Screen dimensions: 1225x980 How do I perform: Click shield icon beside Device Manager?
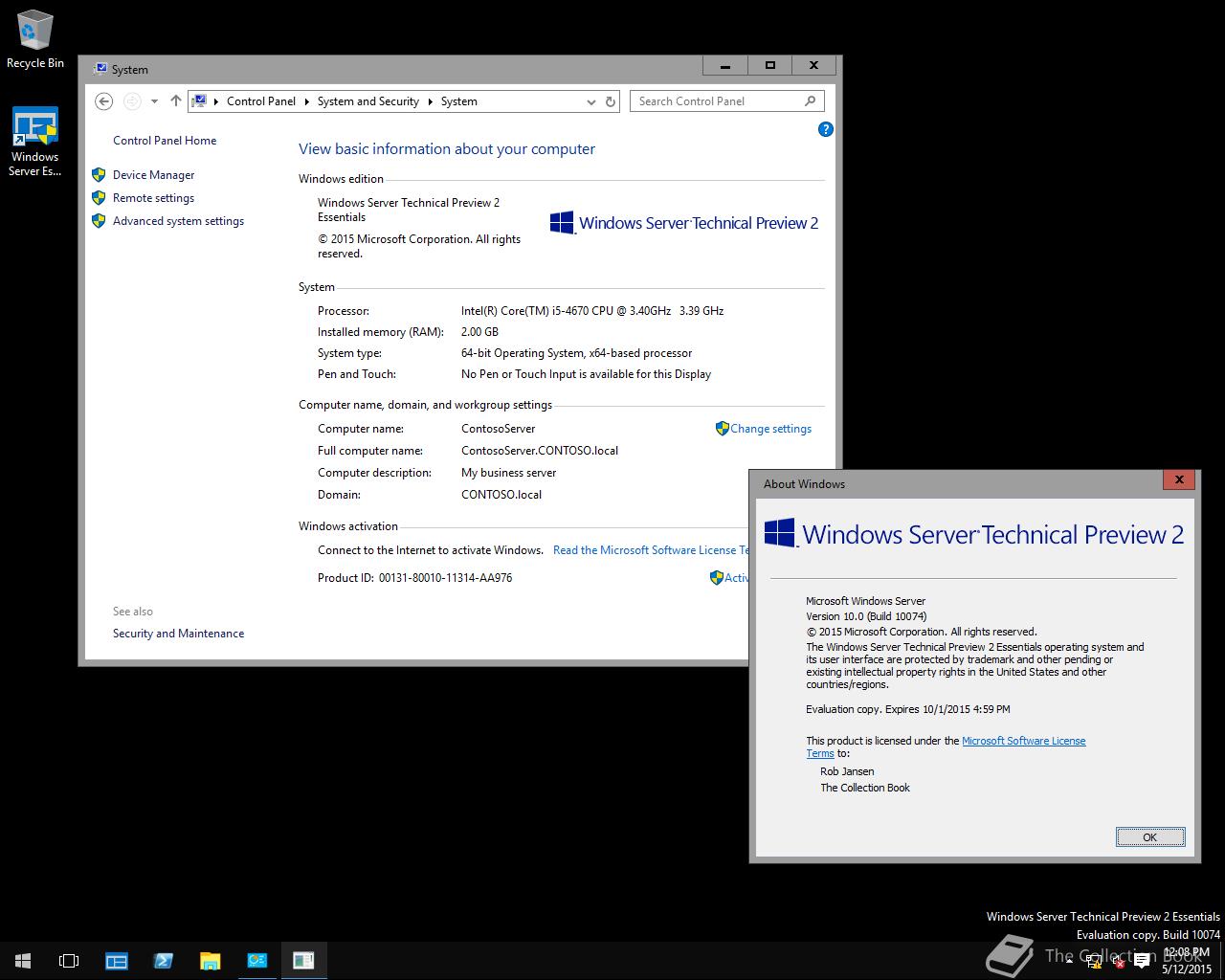(98, 175)
